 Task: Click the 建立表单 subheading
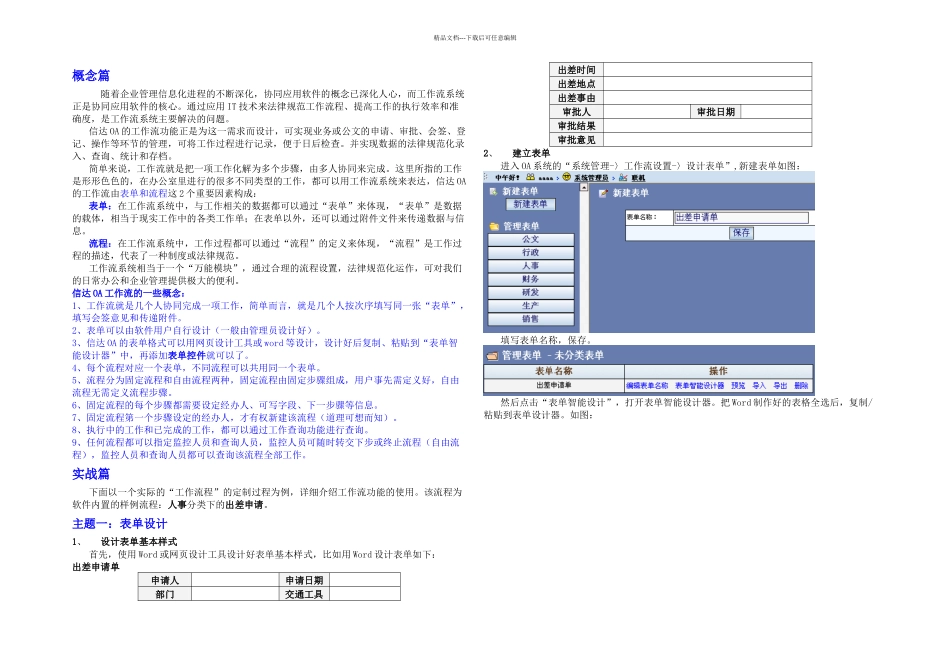(x=531, y=153)
